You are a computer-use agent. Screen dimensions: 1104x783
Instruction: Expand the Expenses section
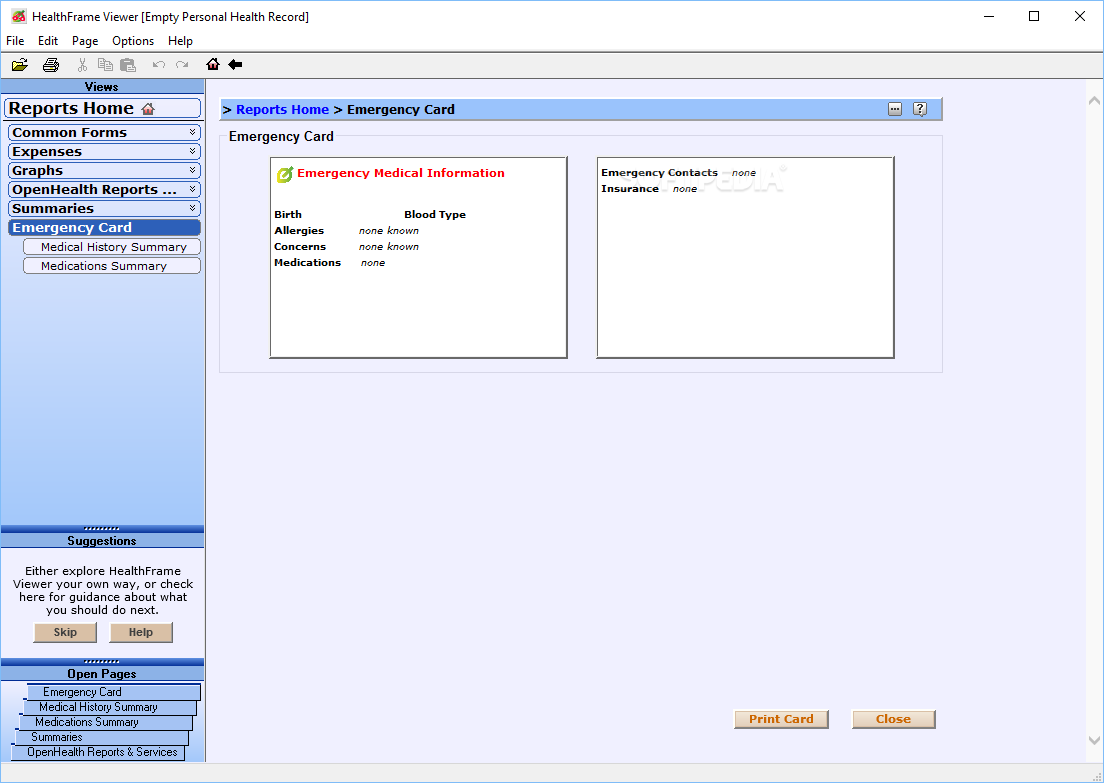[104, 151]
